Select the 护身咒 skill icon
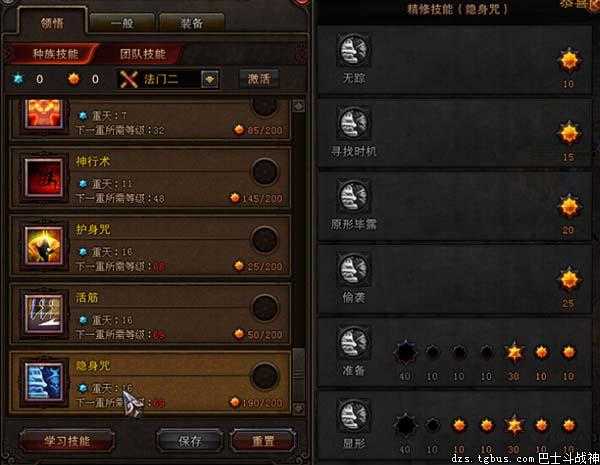The height and width of the screenshot is (465, 600). click(44, 246)
